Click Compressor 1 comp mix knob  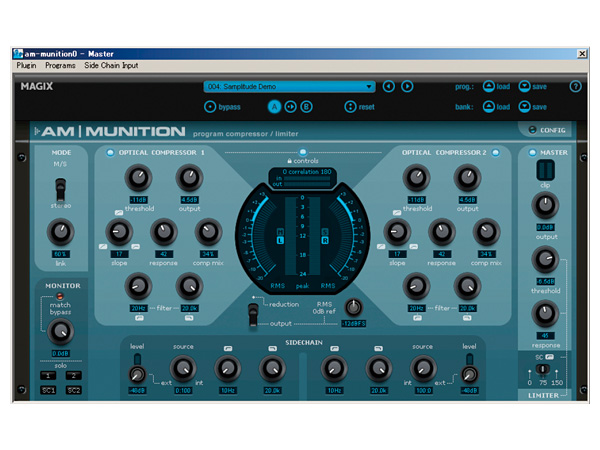point(209,232)
